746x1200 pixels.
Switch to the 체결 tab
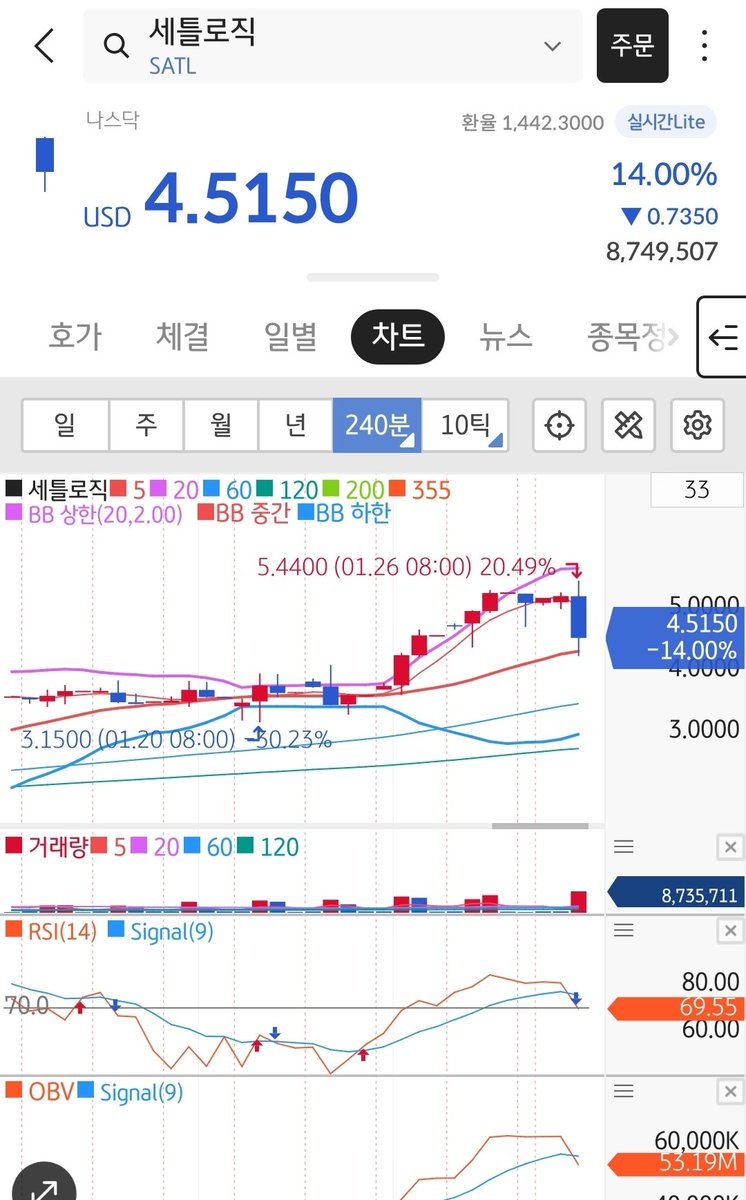coord(183,336)
